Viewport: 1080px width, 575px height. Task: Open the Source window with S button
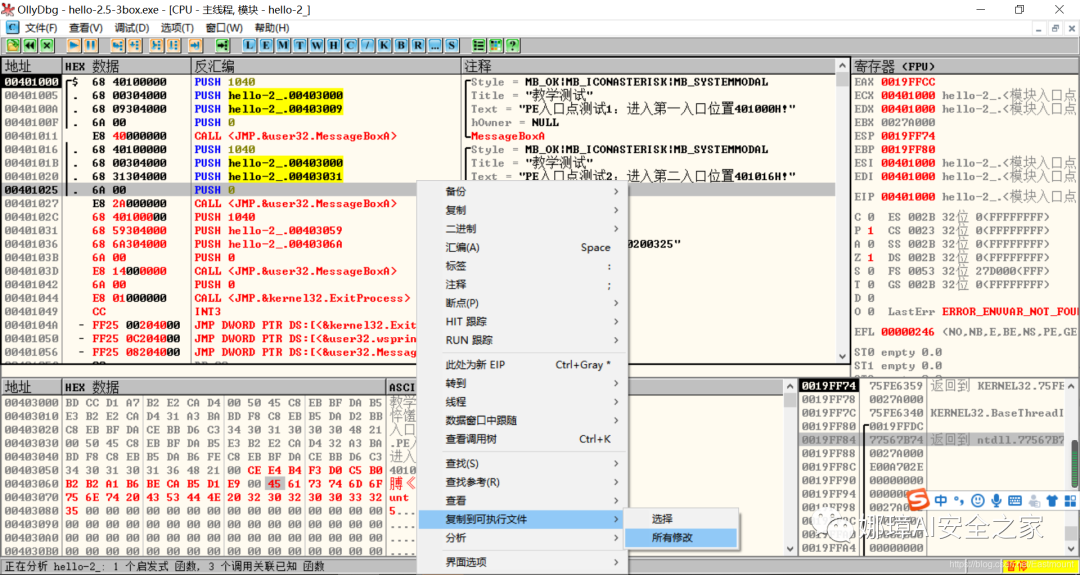click(x=452, y=45)
